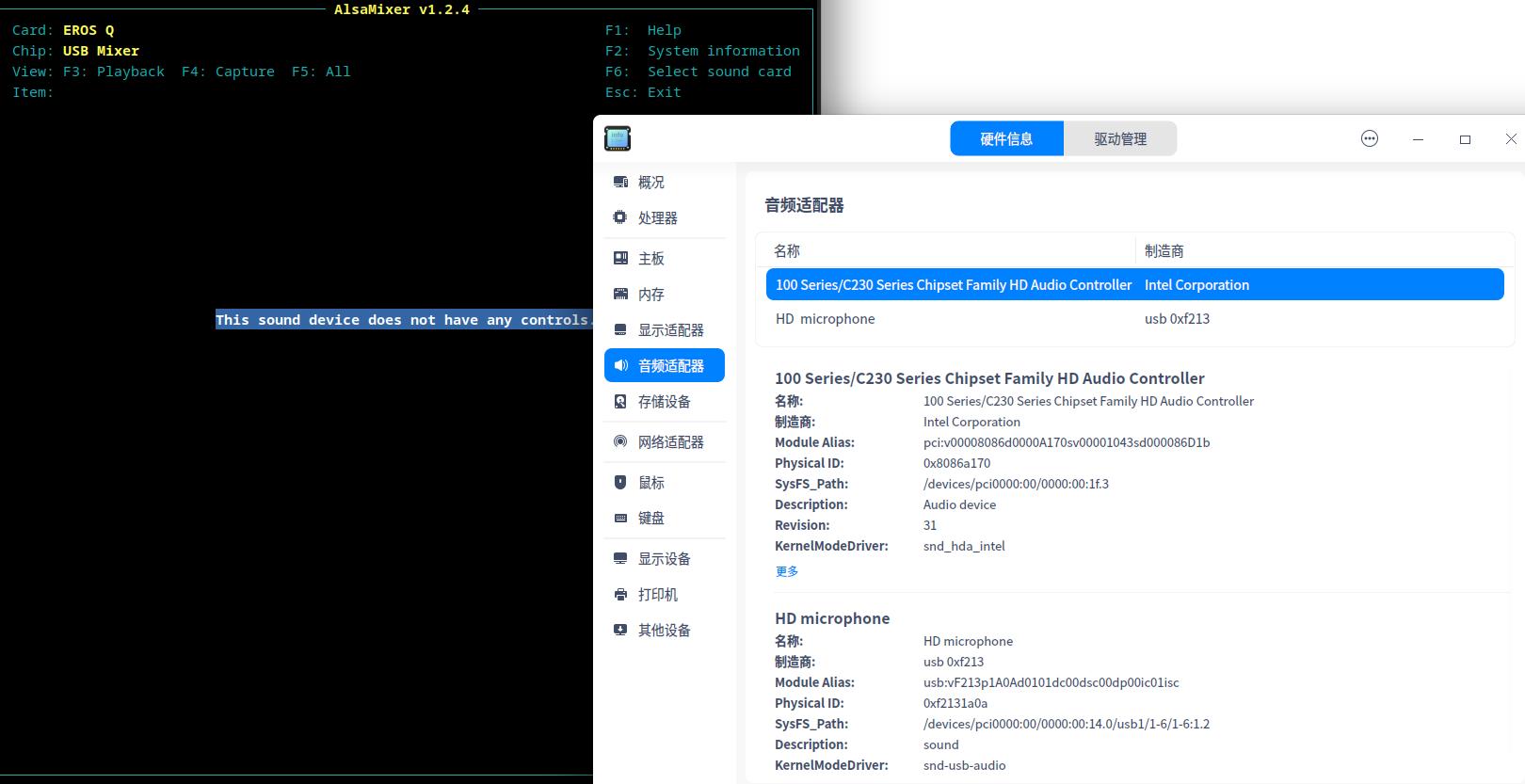The width and height of the screenshot is (1525, 784).
Task: Click the HD microphone section heading
Action: 832,618
